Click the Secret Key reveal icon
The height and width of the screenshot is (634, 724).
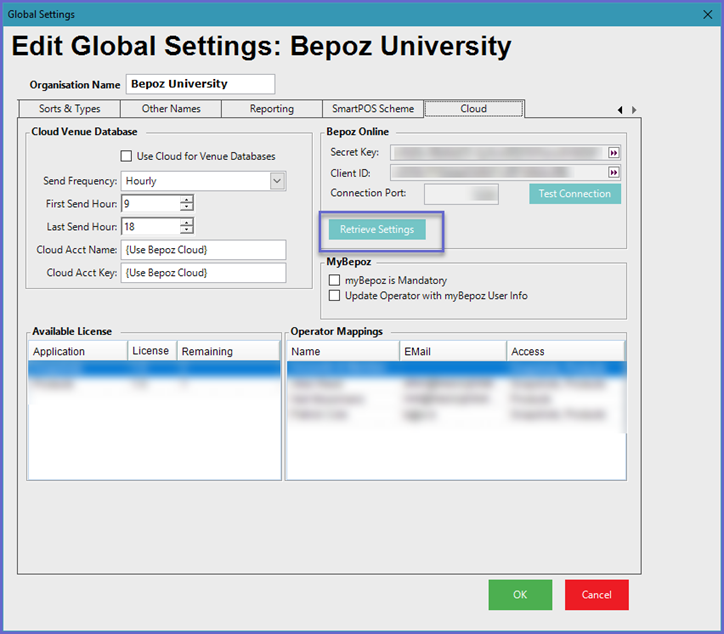[614, 152]
